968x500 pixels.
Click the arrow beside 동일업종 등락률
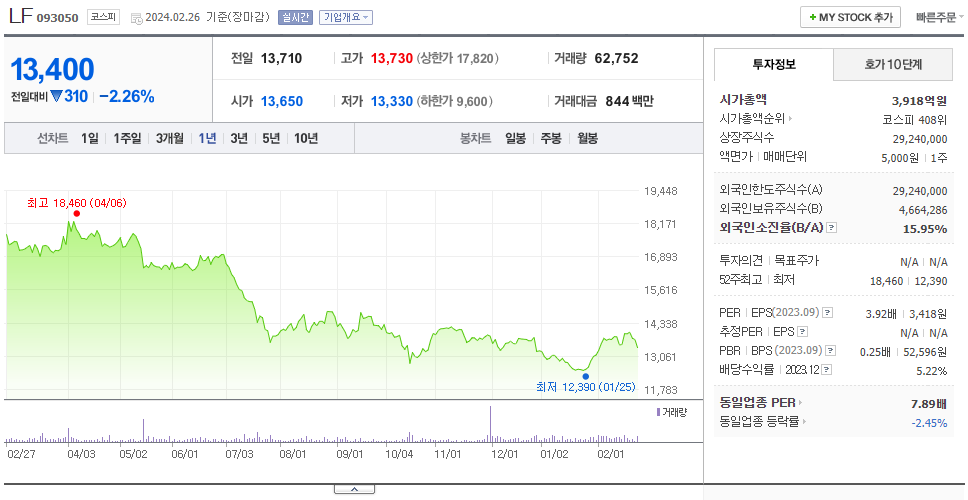(804, 422)
